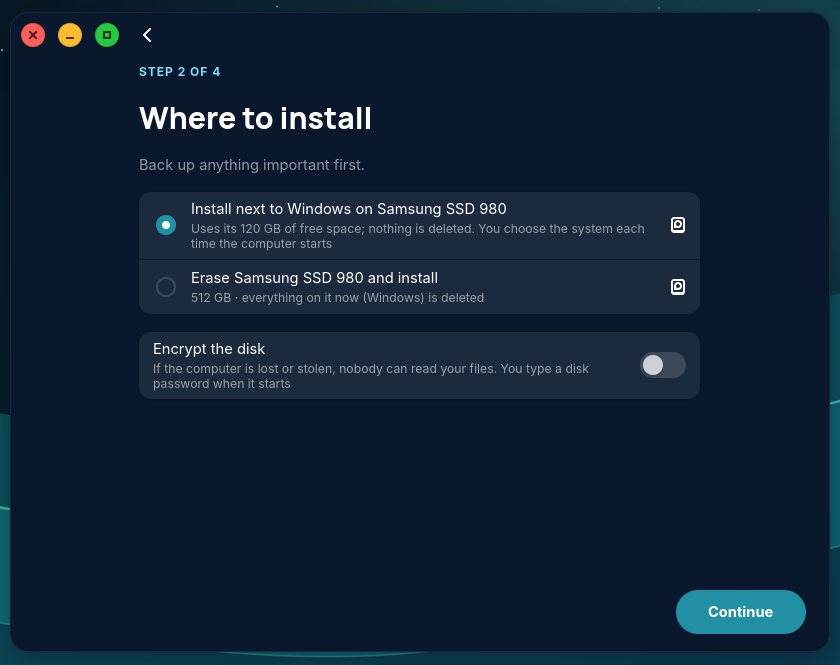This screenshot has width=840, height=665.
Task: Go back with the left chevron arrow
Action: coord(147,35)
